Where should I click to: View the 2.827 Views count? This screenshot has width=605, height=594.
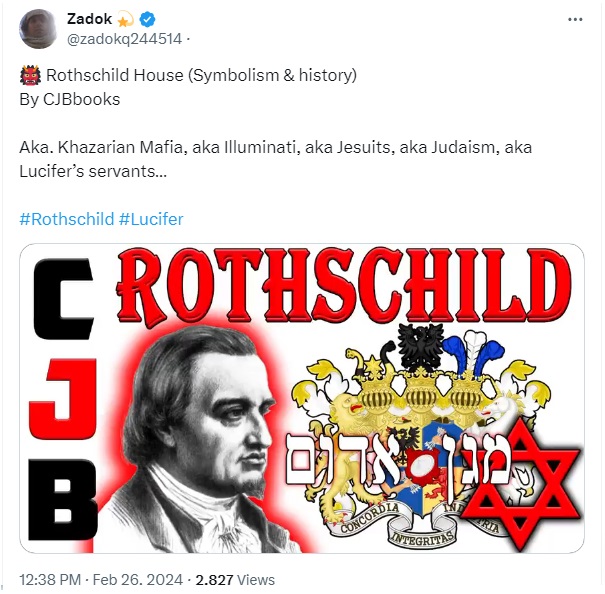[235, 580]
